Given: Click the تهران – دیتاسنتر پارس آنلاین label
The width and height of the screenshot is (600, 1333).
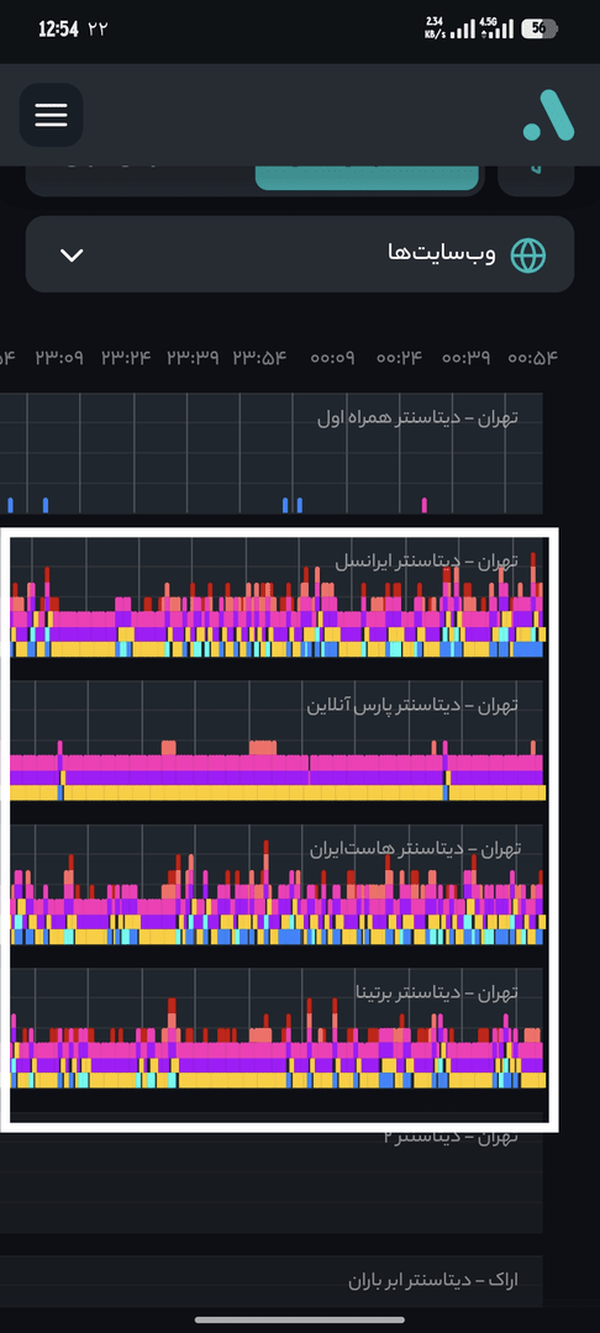Looking at the screenshot, I should click(412, 704).
